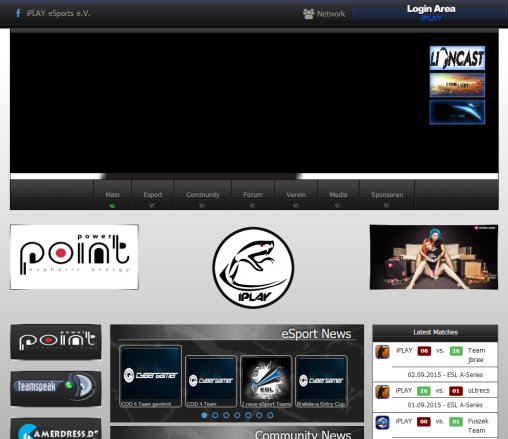Open the Community menu

pos(203,195)
